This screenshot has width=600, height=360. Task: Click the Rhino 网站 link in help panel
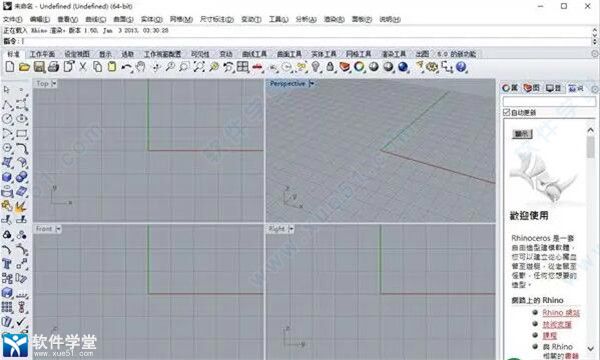(561, 313)
